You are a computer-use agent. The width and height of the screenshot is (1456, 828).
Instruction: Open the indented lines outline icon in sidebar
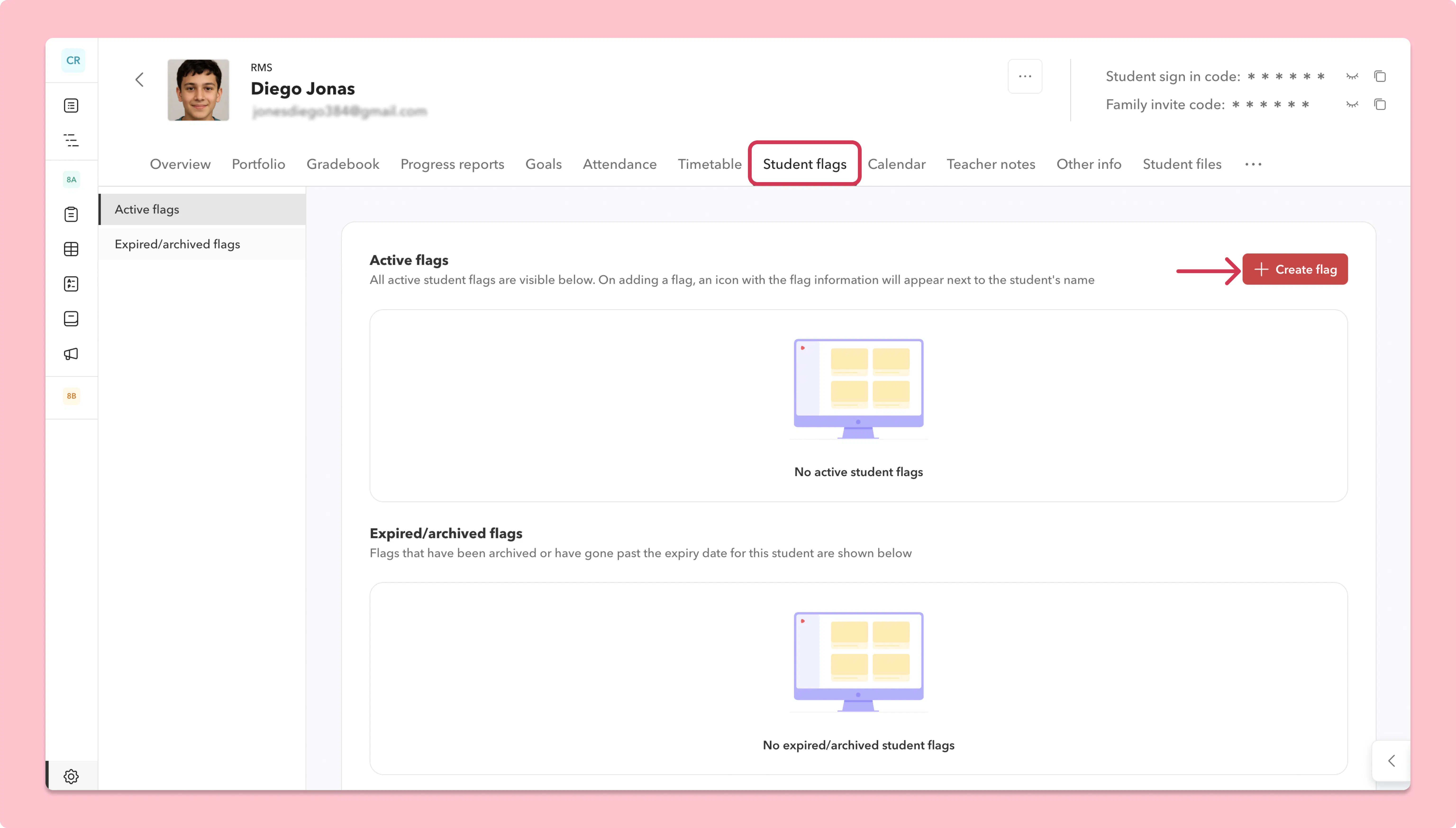click(71, 140)
